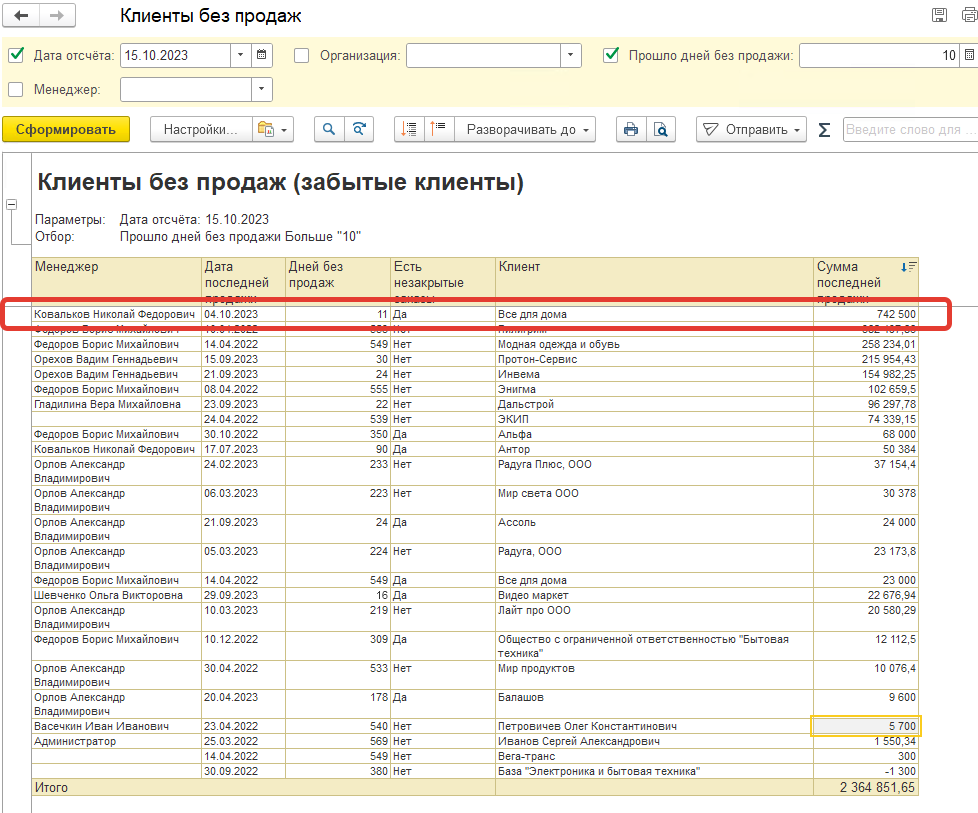This screenshot has width=978, height=813.
Task: Select the Мир продуктов client cell
Action: click(654, 675)
